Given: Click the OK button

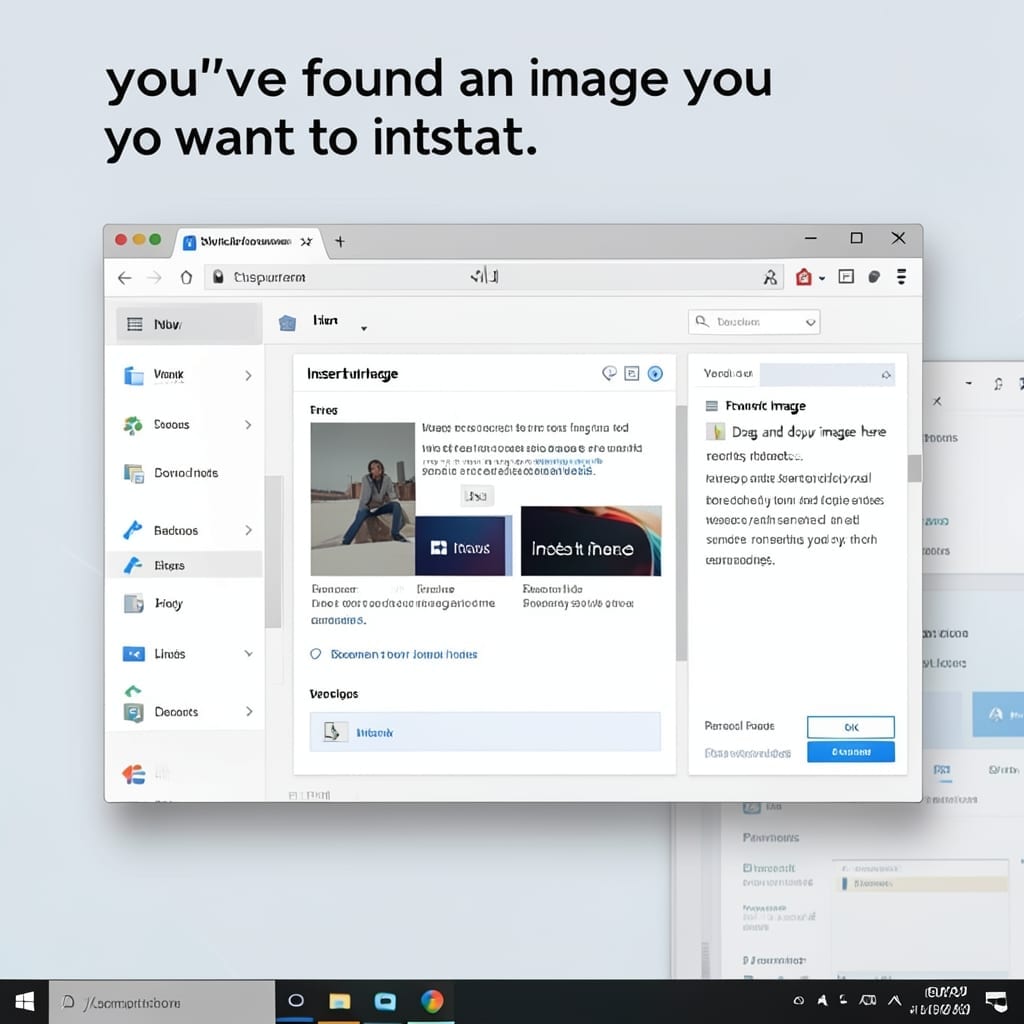Looking at the screenshot, I should (x=850, y=727).
